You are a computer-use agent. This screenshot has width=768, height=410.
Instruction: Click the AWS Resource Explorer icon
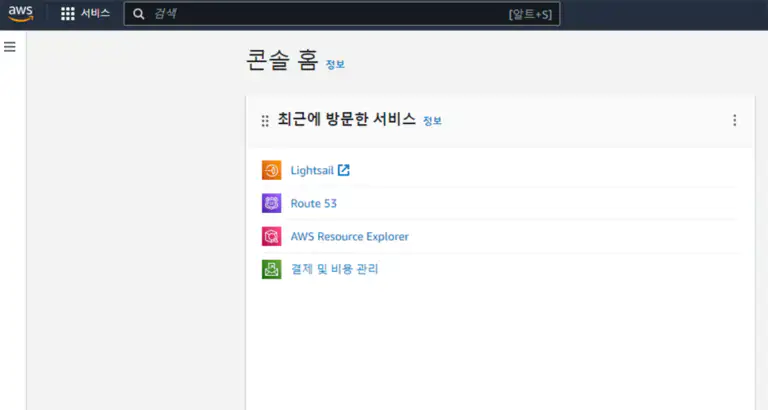271,236
